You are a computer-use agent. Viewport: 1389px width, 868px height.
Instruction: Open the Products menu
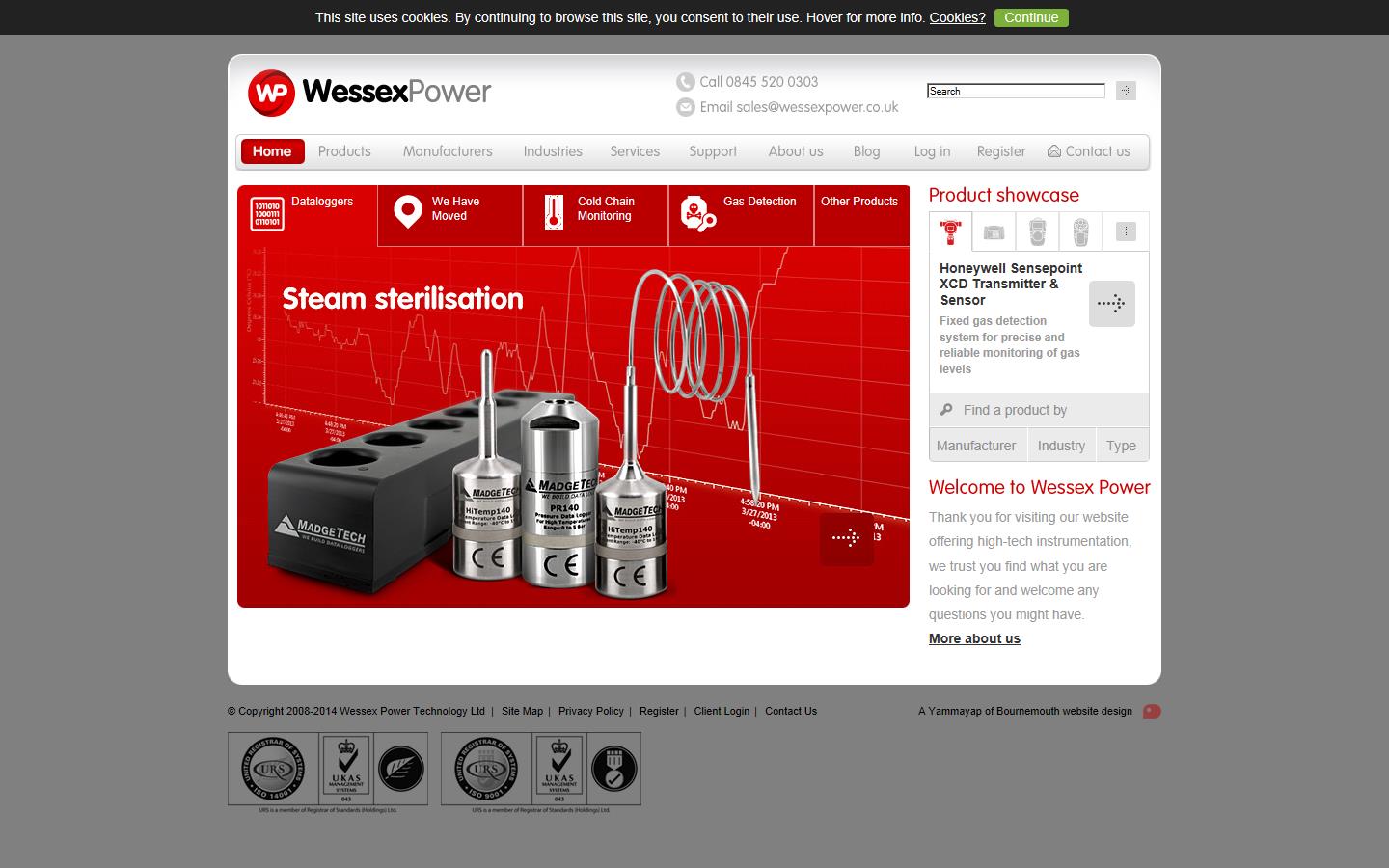344,151
